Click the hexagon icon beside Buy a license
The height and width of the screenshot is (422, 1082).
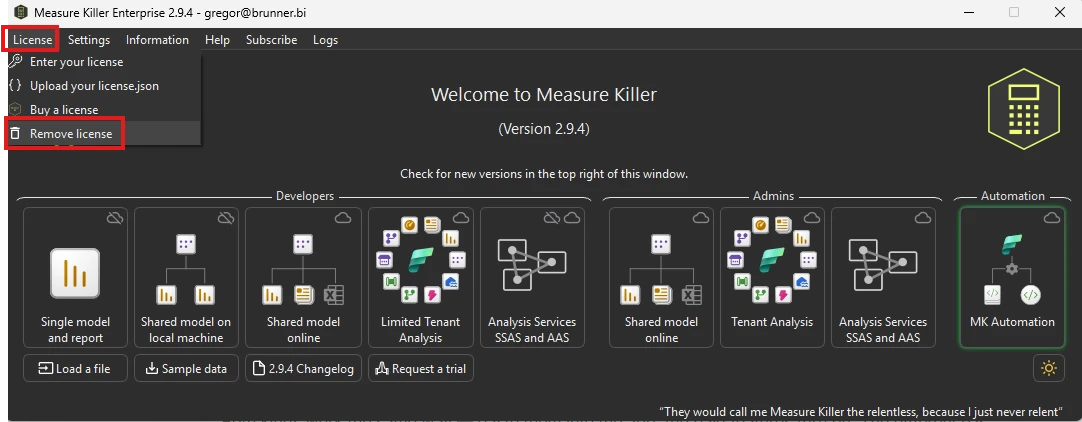click(x=15, y=110)
